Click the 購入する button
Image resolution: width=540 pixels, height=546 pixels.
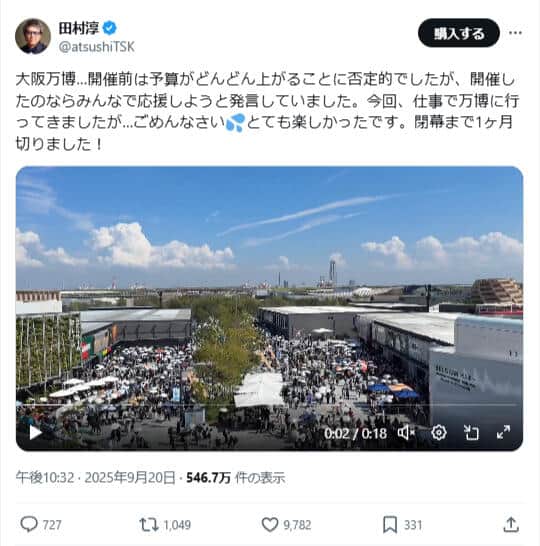click(459, 33)
